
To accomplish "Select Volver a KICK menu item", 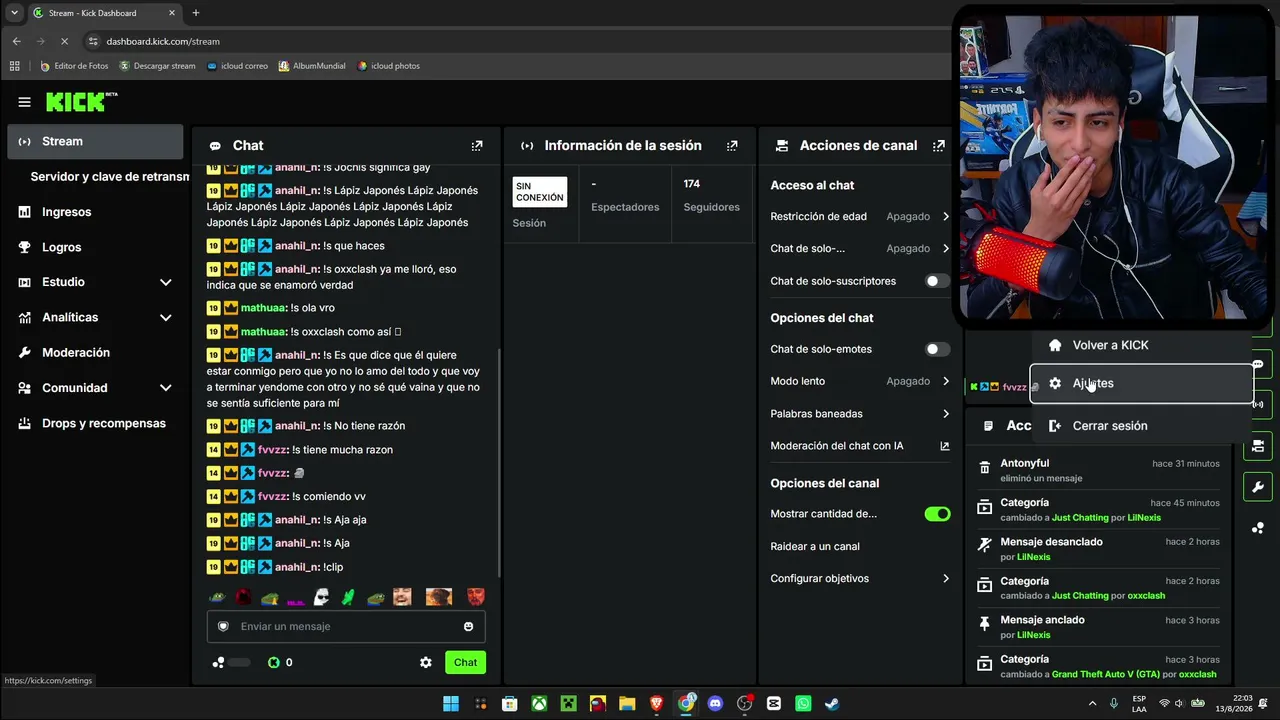I will [x=1142, y=345].
